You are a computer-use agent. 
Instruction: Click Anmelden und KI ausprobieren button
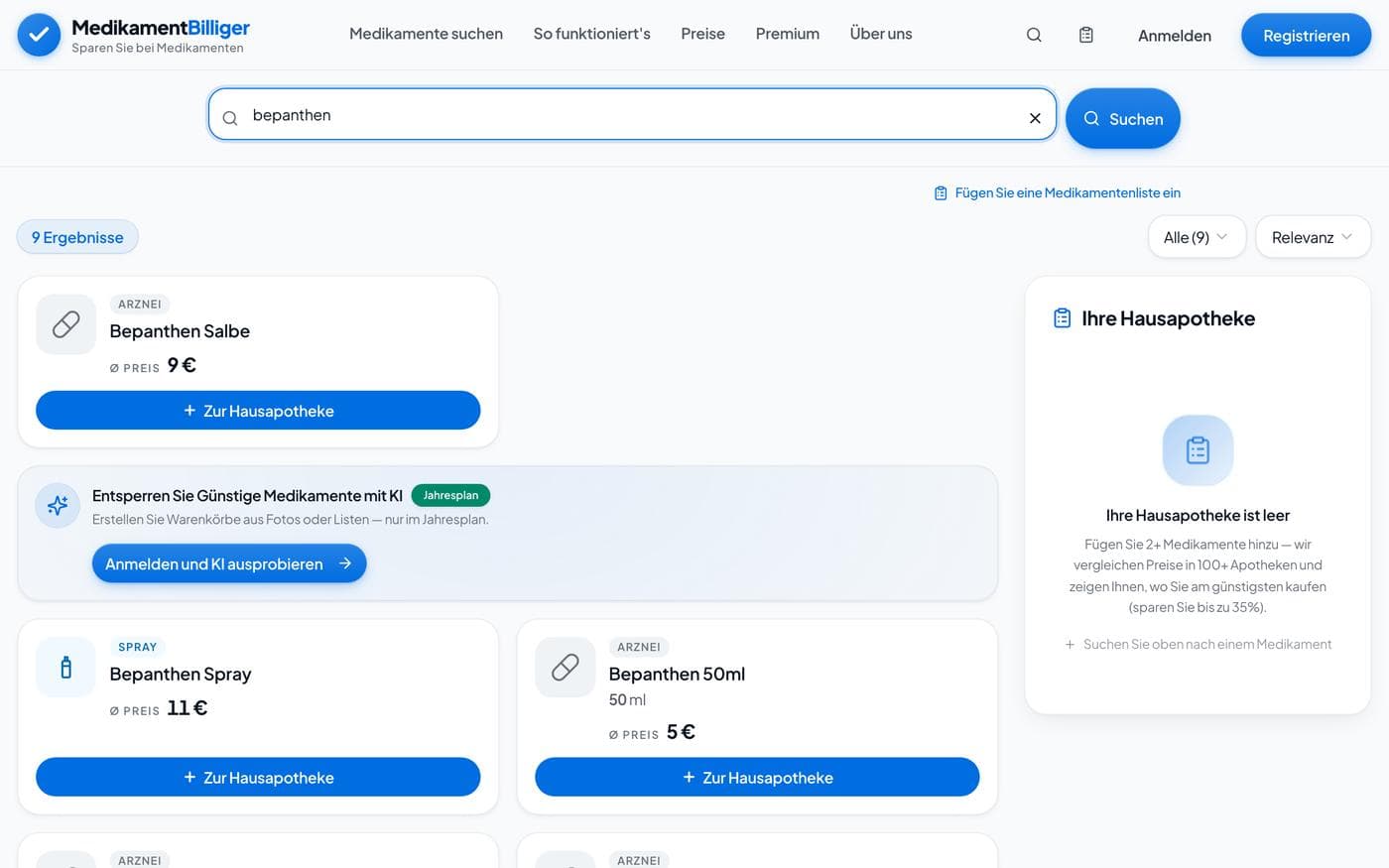pyautogui.click(x=229, y=563)
